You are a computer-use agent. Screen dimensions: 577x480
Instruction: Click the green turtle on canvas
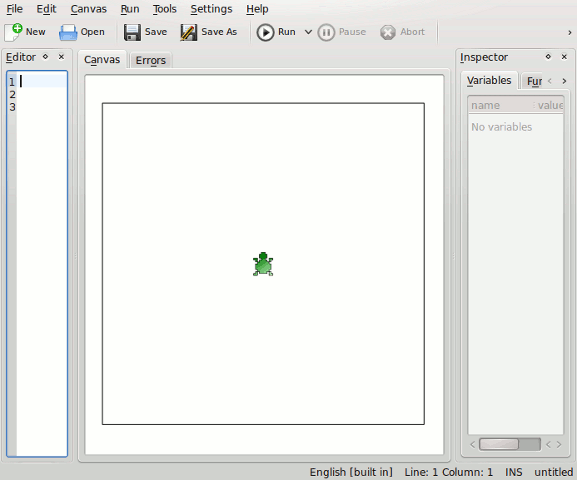pos(263,264)
